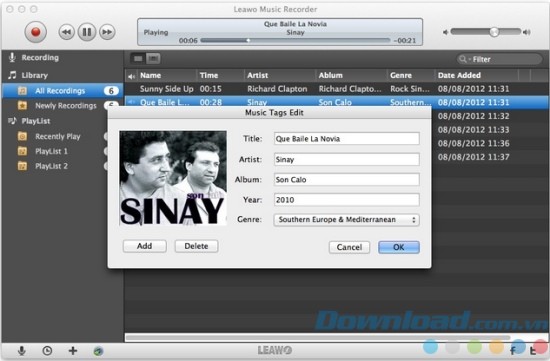
Task: Skip to the next track with fast-forward
Action: point(107,32)
